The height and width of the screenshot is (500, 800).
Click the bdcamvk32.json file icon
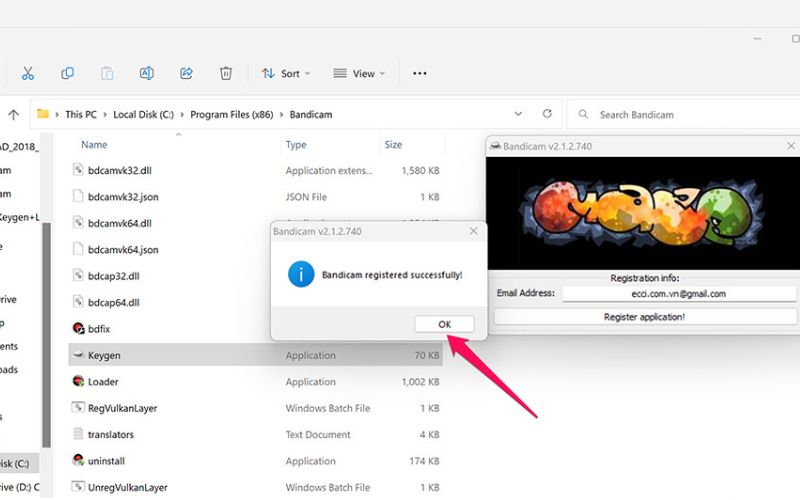click(78, 196)
